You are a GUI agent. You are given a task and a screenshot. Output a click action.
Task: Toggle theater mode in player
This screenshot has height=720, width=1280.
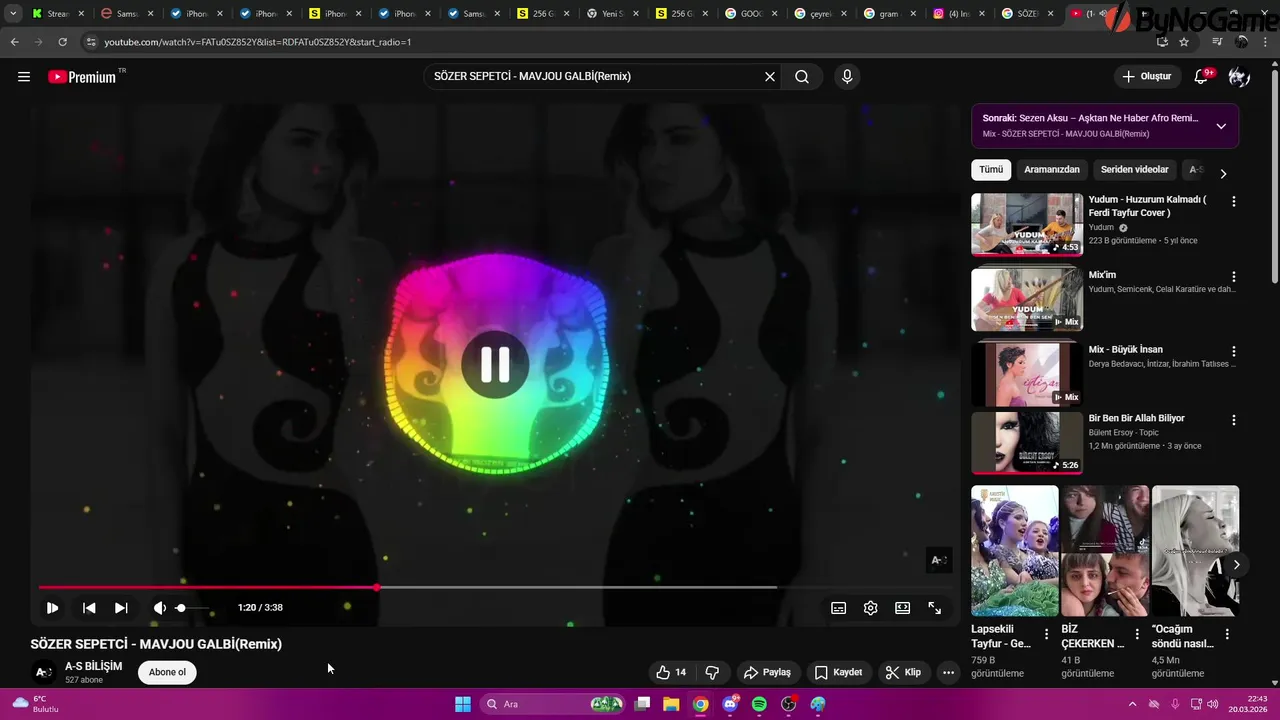903,608
